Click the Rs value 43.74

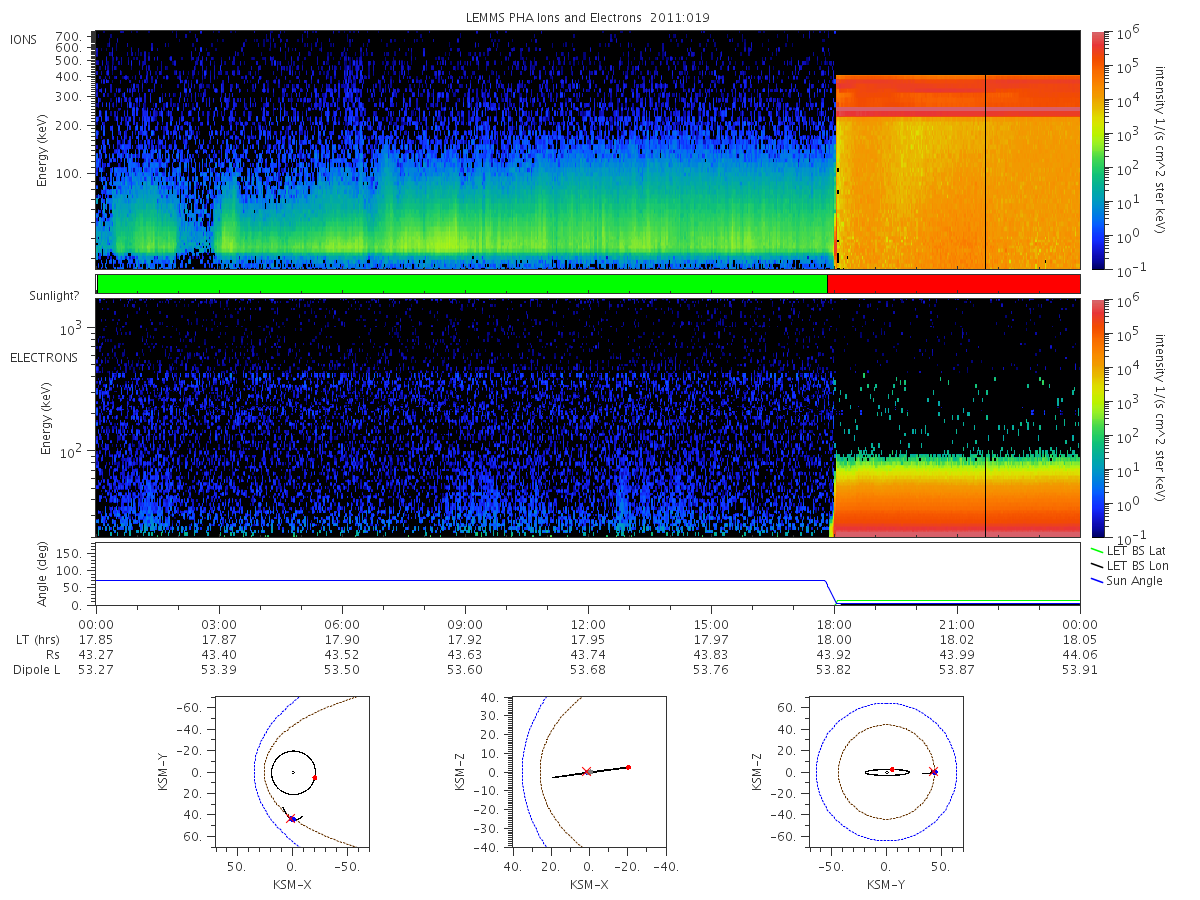coord(588,654)
